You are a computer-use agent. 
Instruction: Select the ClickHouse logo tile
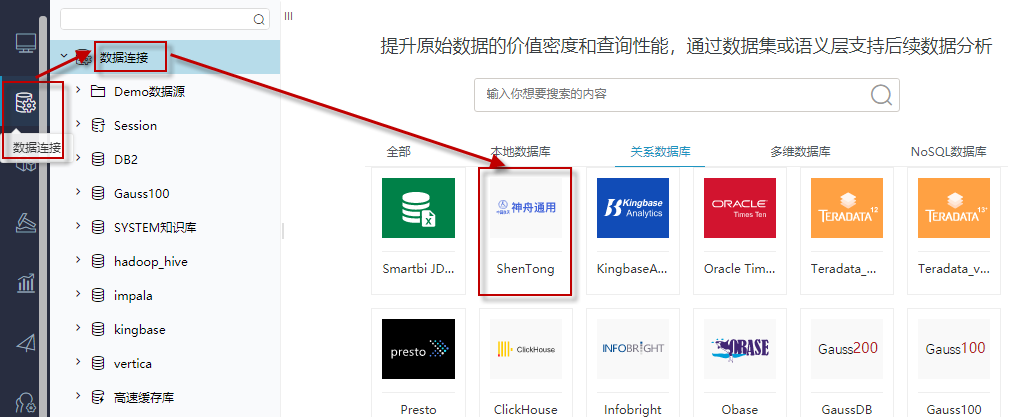[526, 349]
